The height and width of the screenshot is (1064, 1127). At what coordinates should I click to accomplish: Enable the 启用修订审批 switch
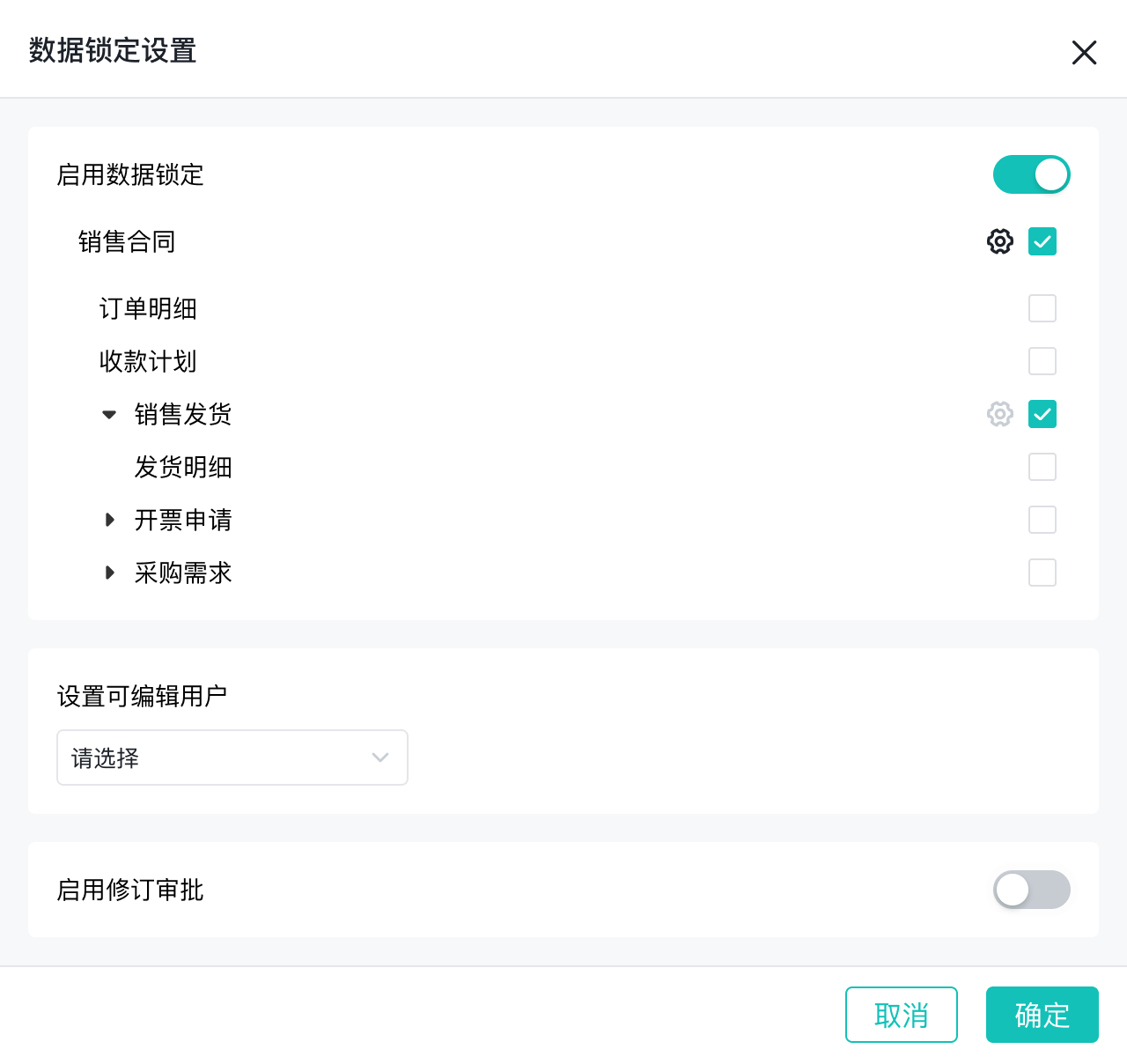pyautogui.click(x=1031, y=890)
